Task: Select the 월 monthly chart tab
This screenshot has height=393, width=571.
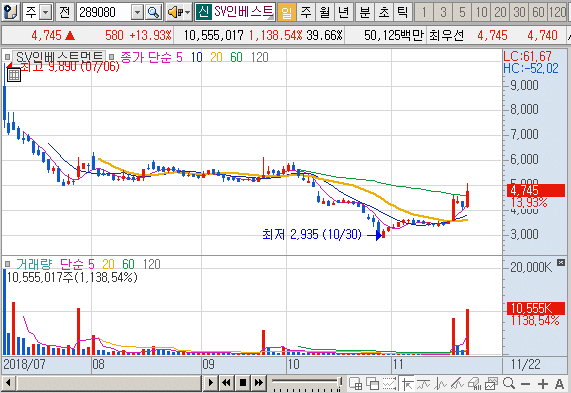Action: click(x=324, y=12)
